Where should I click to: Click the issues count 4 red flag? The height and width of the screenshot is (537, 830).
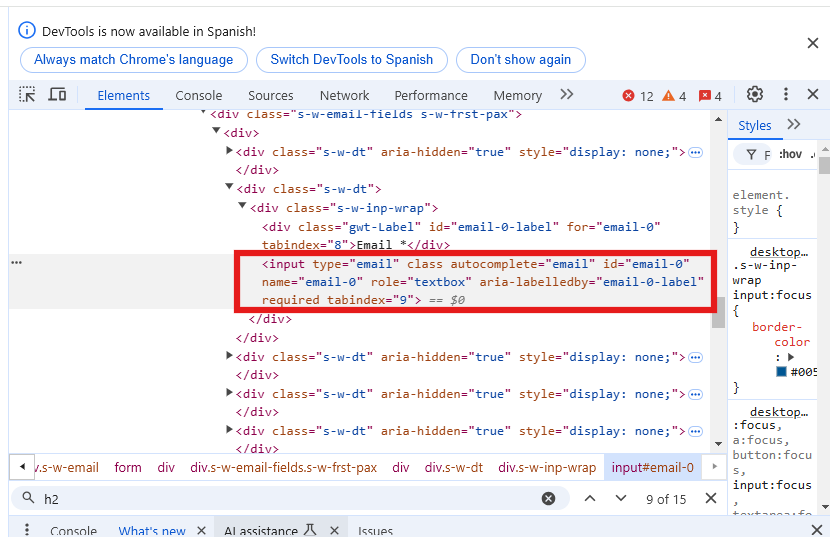click(710, 96)
